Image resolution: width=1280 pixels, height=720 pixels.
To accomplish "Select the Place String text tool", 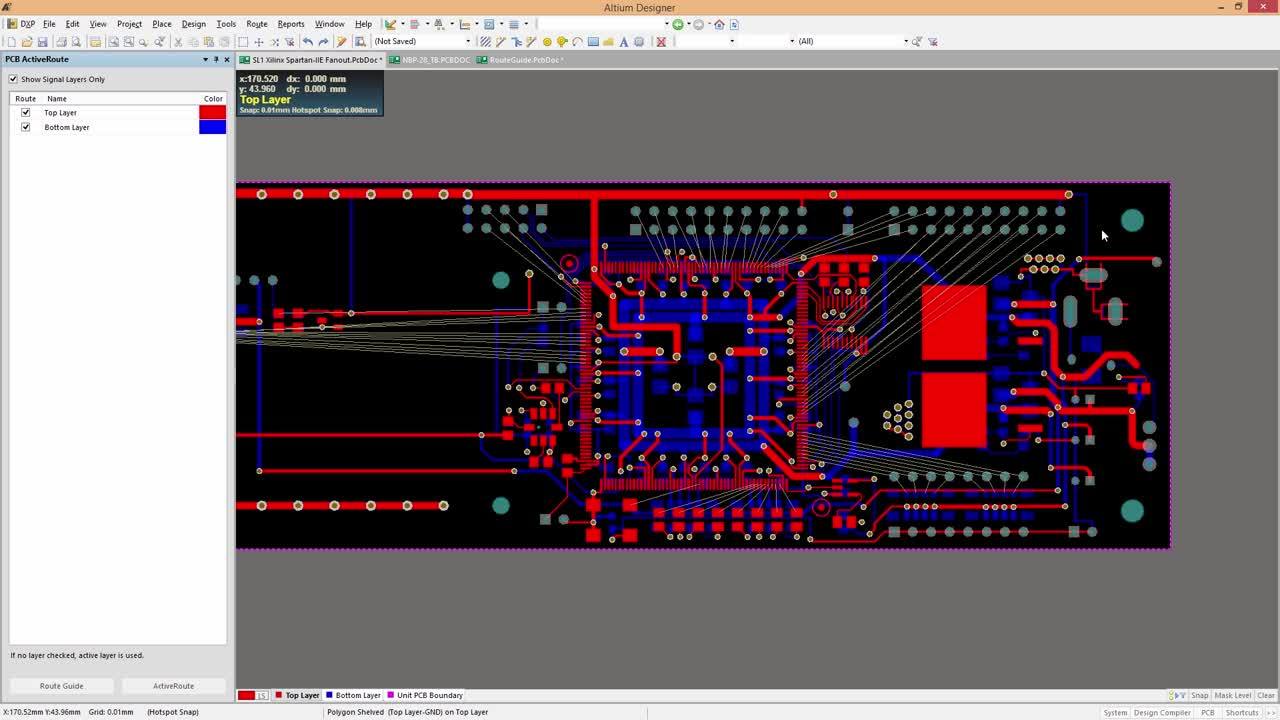I will [624, 42].
